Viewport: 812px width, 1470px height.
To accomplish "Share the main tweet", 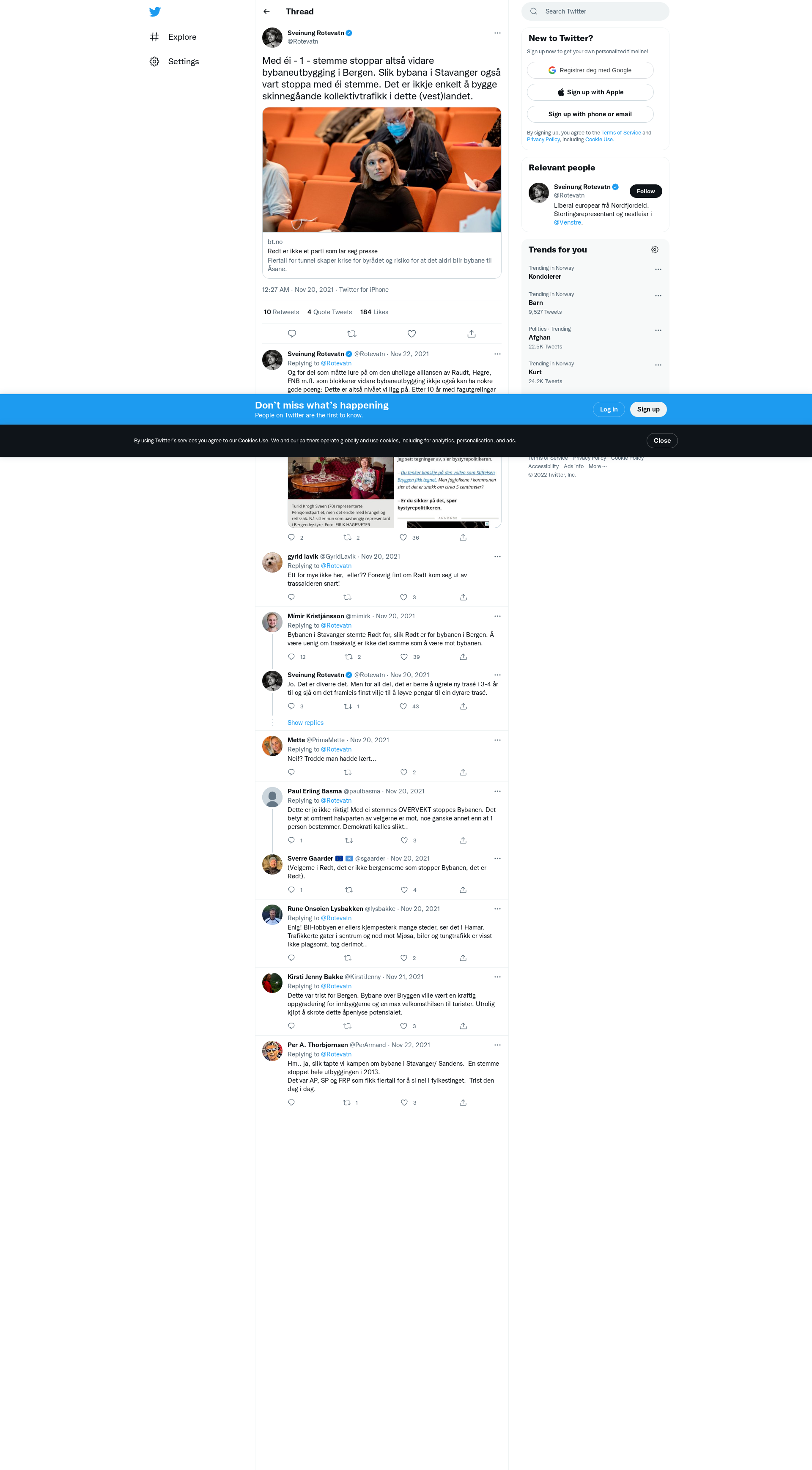I will pyautogui.click(x=471, y=334).
